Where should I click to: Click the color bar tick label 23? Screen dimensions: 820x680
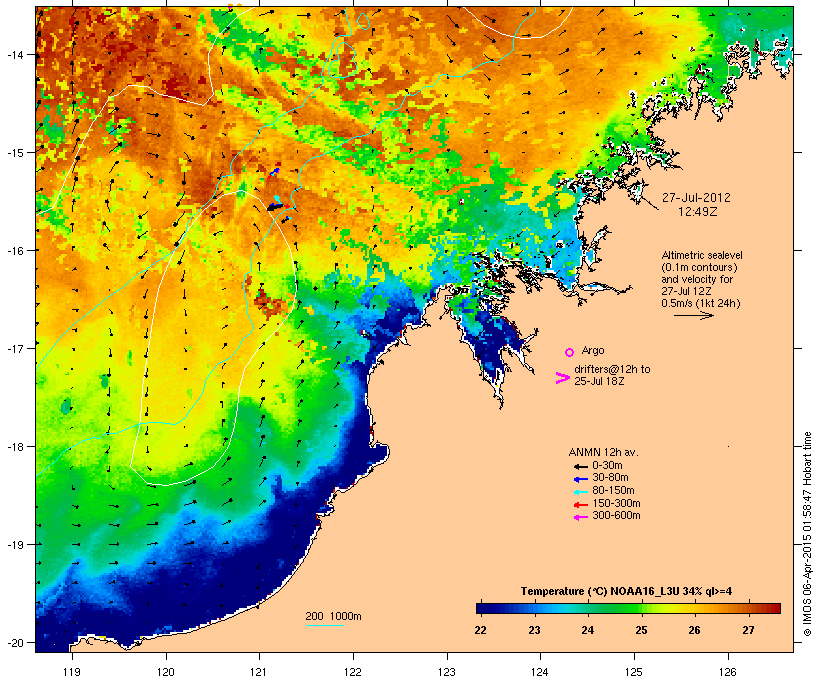534,630
